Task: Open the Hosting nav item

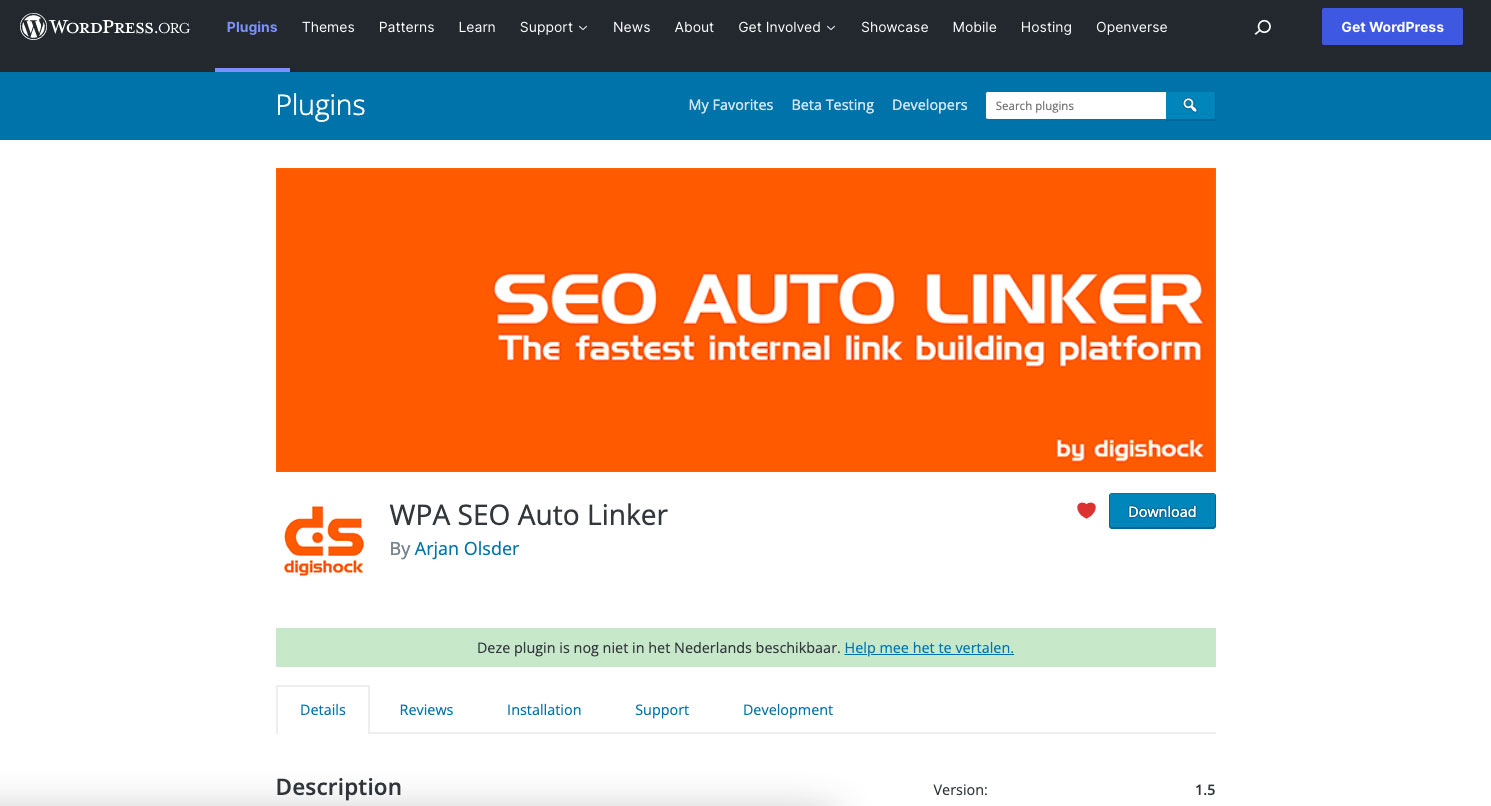Action: (x=1046, y=27)
